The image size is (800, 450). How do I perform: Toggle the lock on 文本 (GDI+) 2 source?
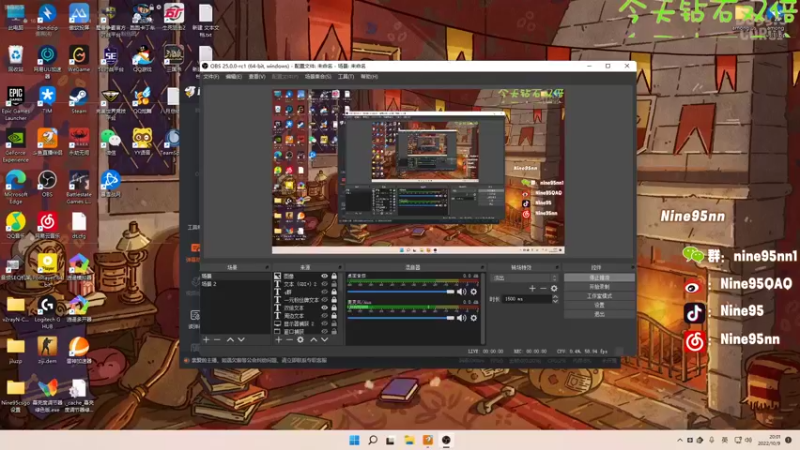[x=334, y=284]
